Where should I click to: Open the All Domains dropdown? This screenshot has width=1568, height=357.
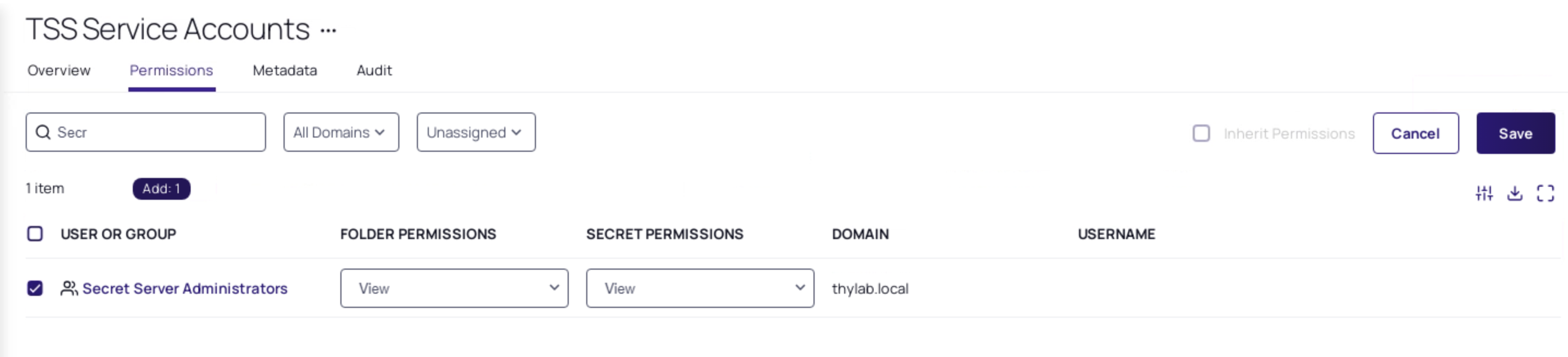coord(341,132)
